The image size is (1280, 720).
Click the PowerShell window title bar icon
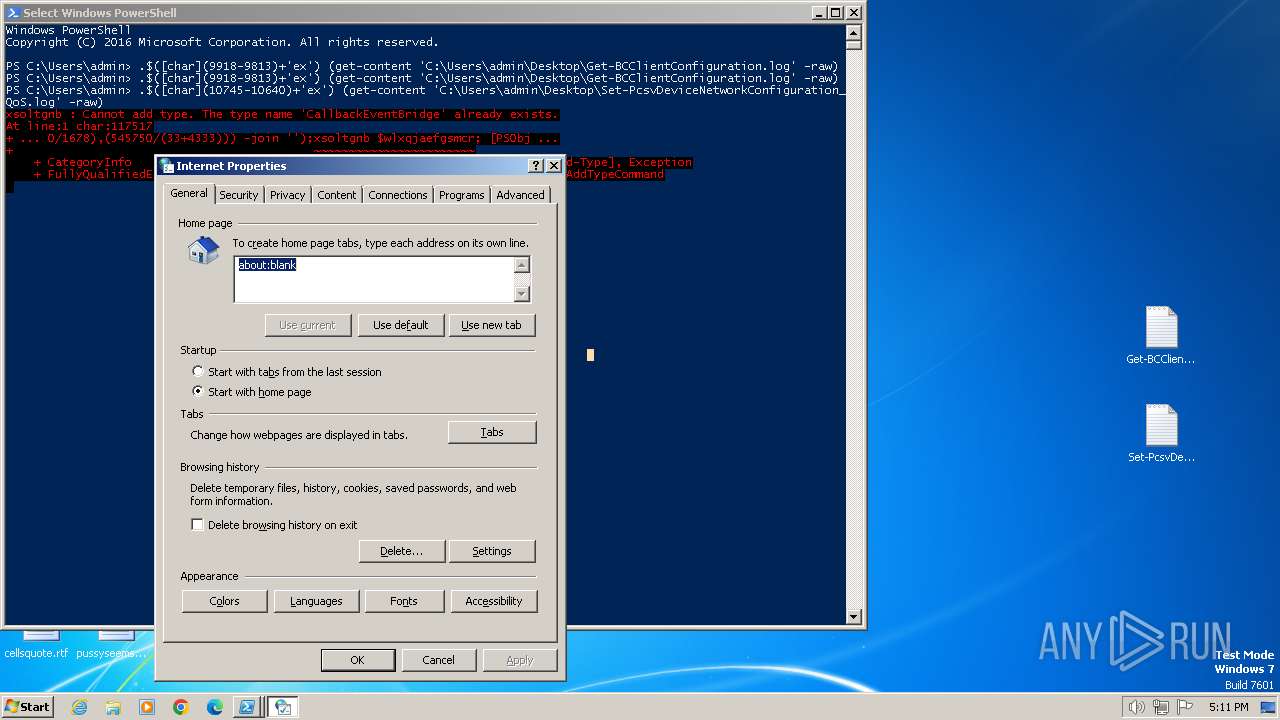coord(11,13)
